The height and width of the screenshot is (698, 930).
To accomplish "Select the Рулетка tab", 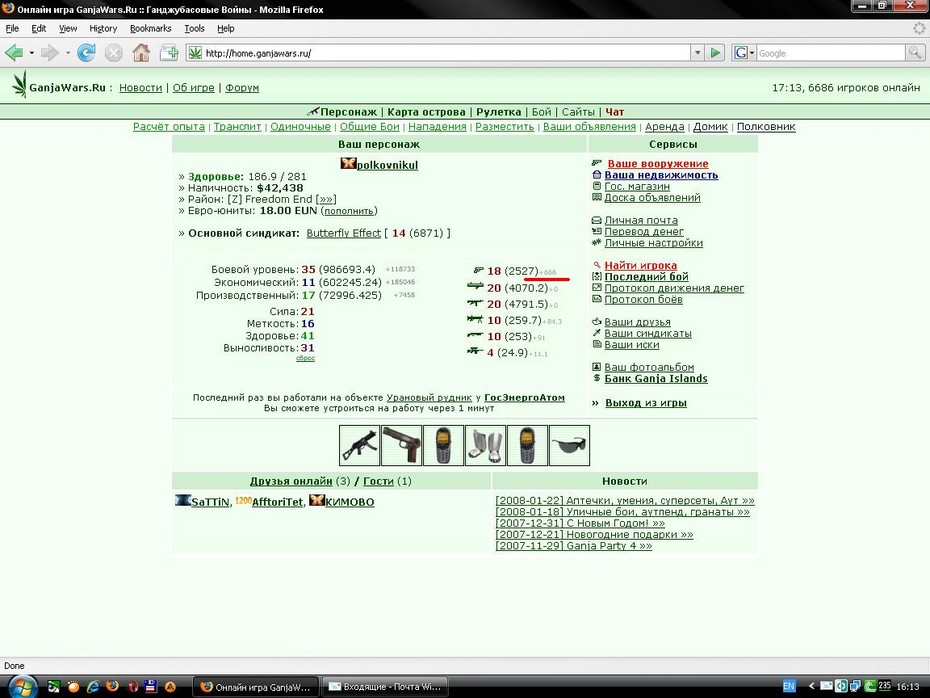I will [499, 112].
